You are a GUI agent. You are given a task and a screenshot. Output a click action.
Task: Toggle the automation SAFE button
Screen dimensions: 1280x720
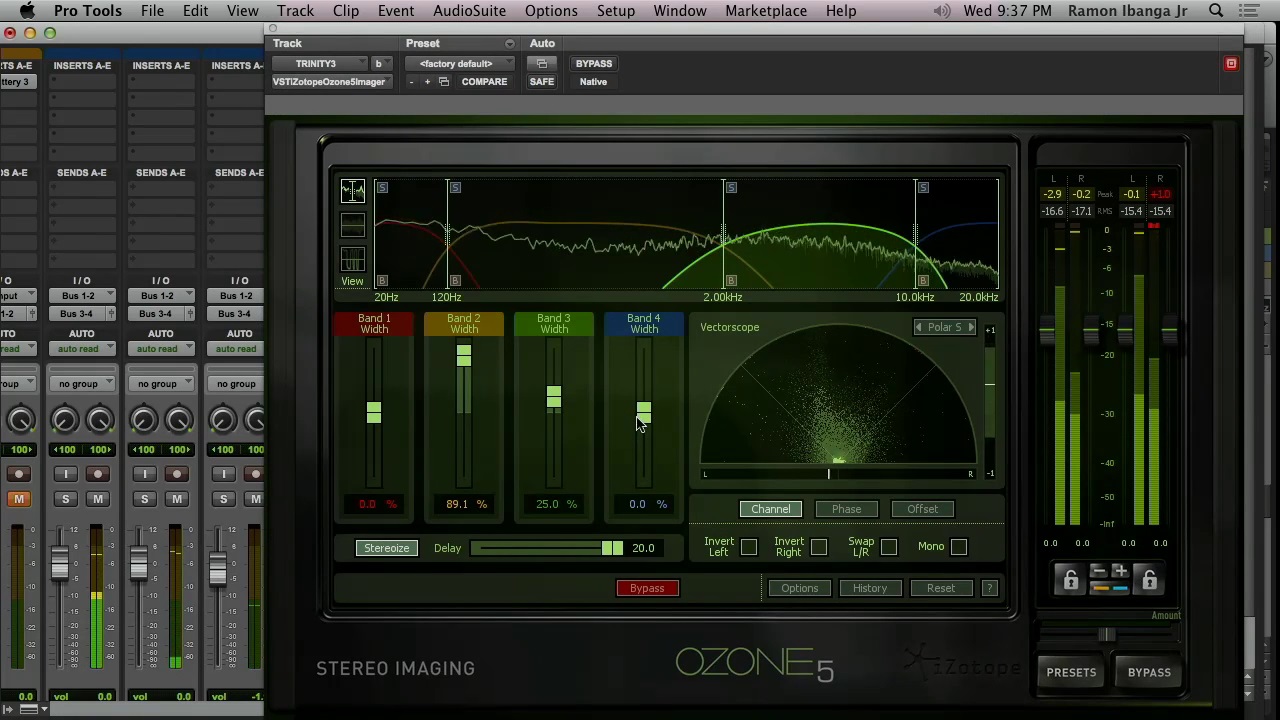point(542,82)
